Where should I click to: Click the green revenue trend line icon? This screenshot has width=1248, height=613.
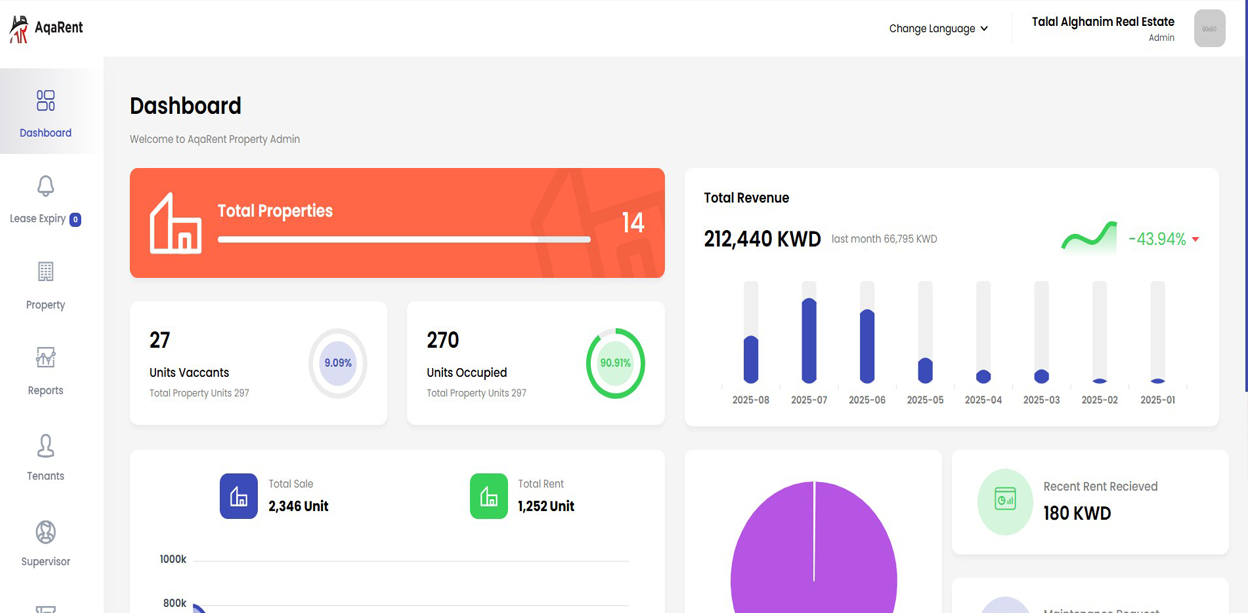click(1089, 238)
